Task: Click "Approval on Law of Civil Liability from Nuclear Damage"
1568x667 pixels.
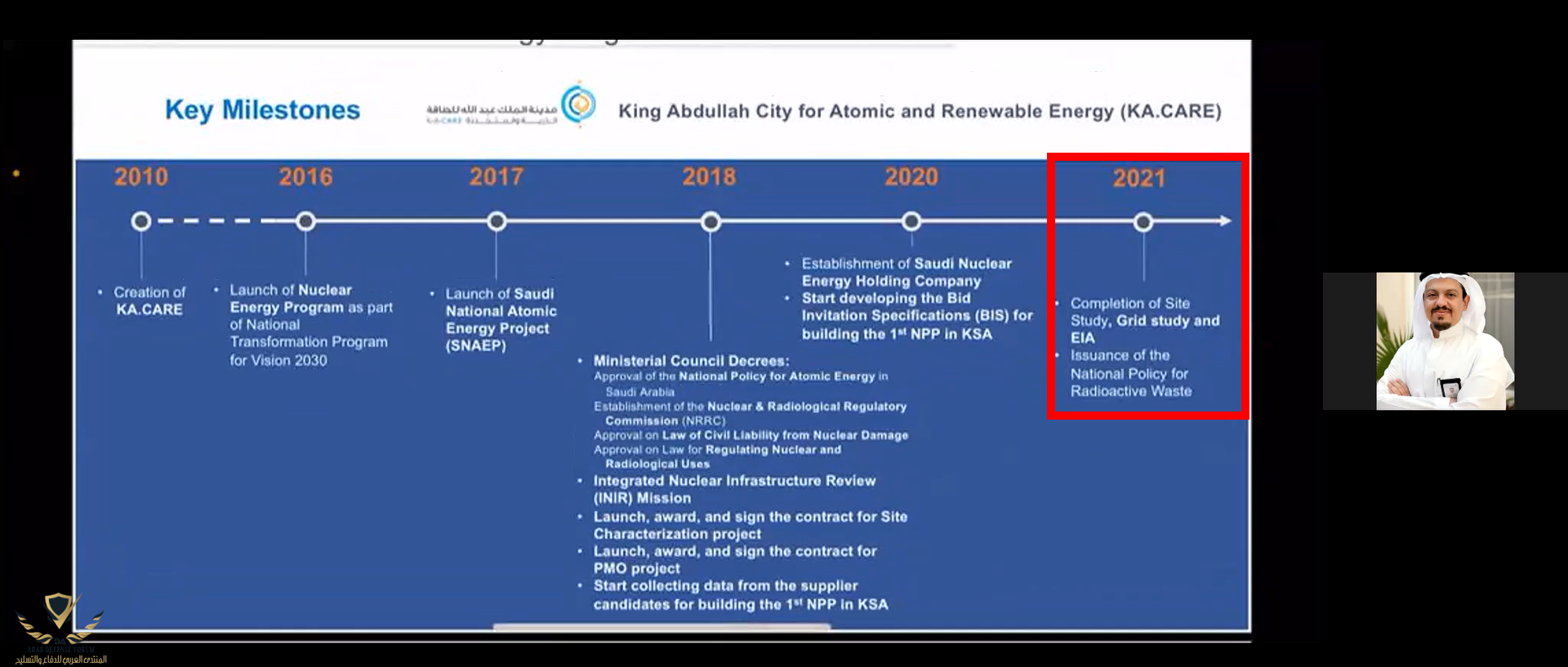Action: [x=751, y=435]
